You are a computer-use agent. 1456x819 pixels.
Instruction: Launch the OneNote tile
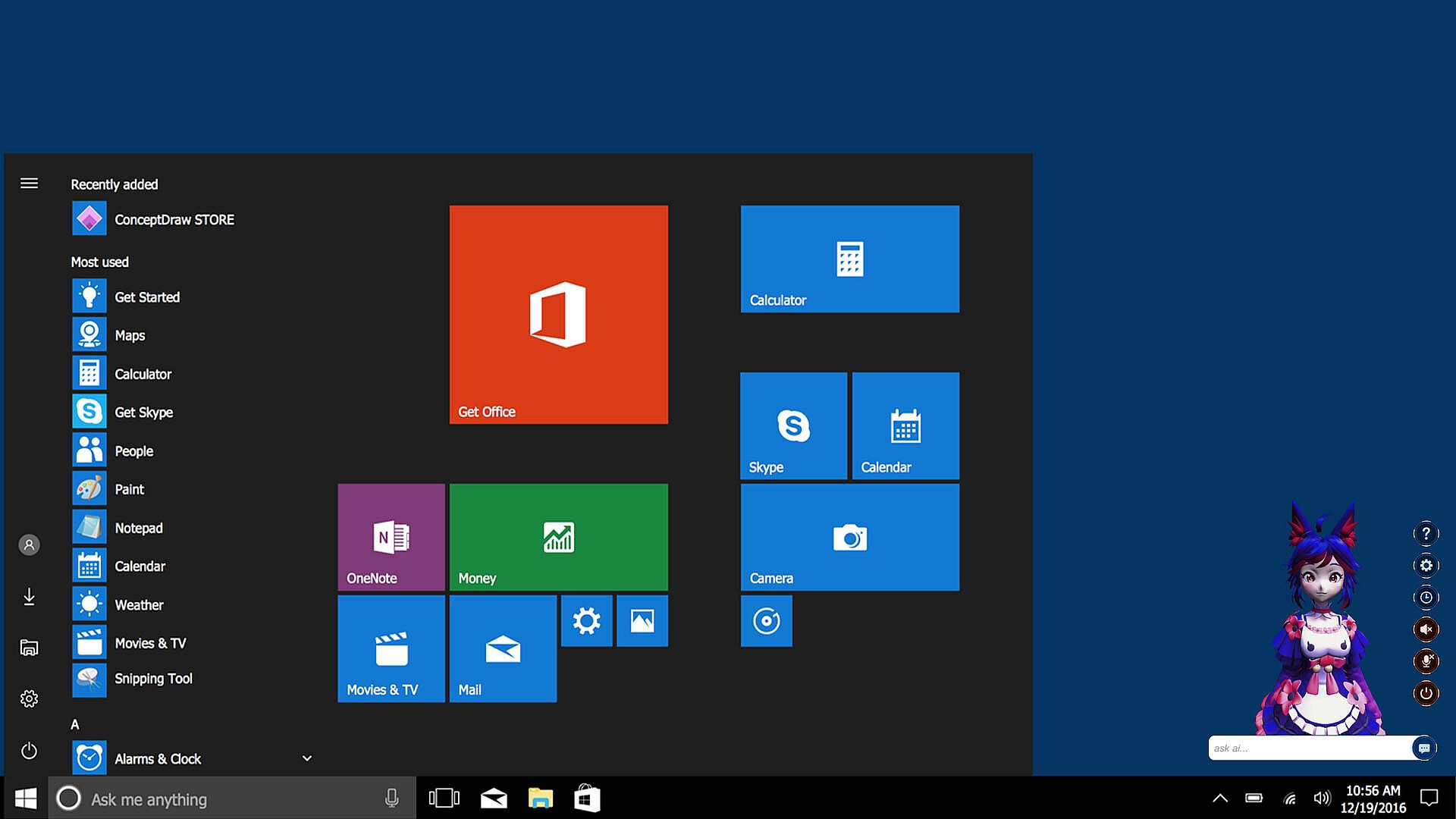click(x=391, y=537)
